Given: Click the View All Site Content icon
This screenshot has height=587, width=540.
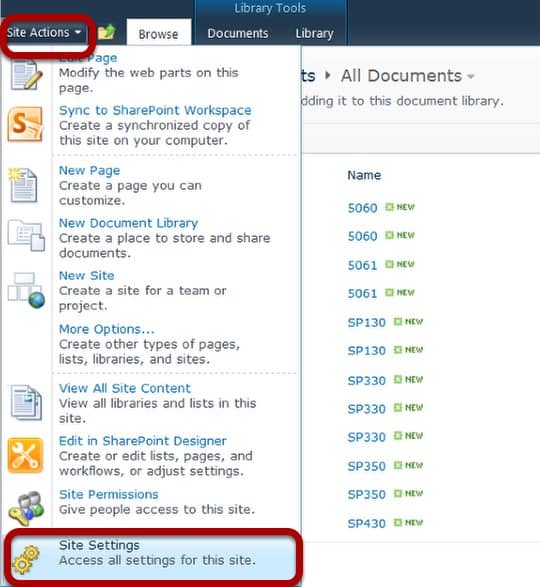Looking at the screenshot, I should (26, 402).
